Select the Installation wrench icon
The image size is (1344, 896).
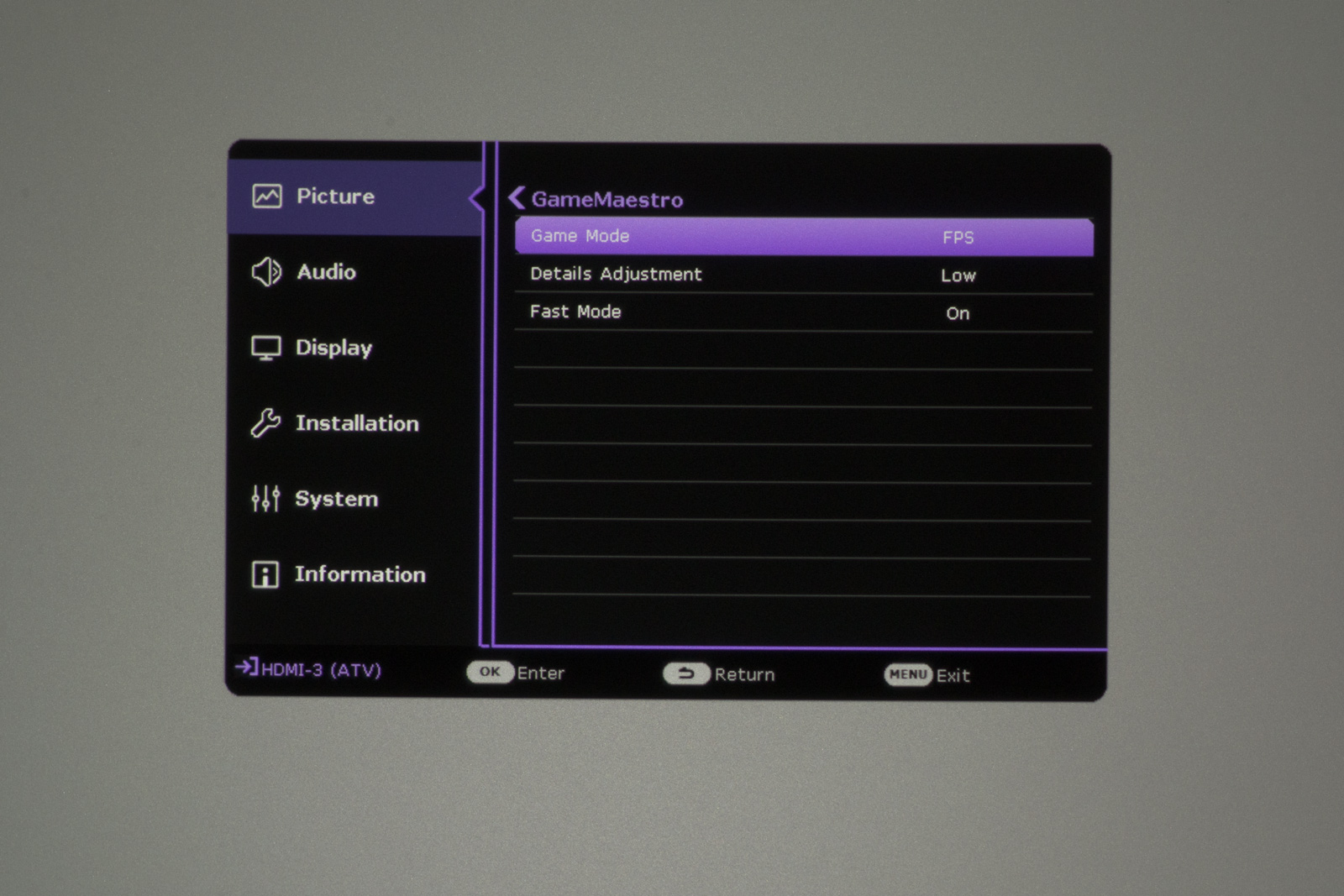coord(265,423)
